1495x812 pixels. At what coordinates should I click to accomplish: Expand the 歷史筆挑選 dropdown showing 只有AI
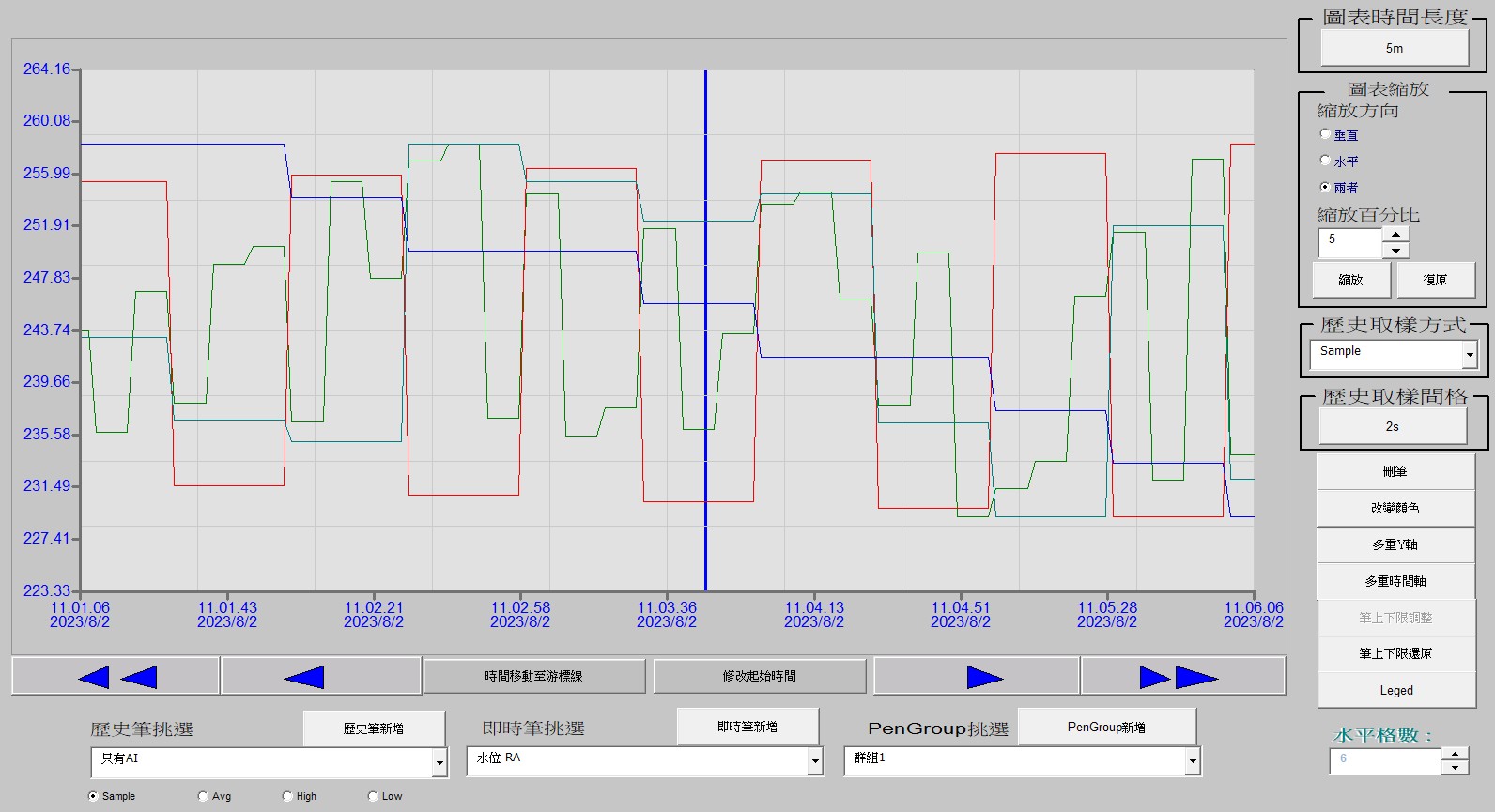[439, 762]
